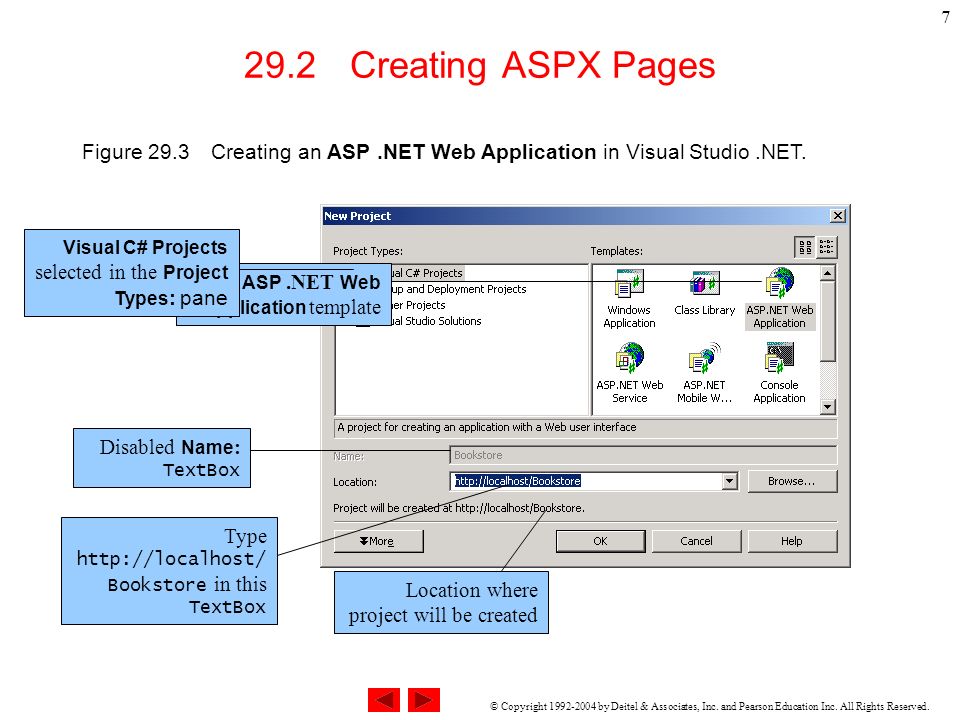Go to previous slide with left arrow
960x720 pixels.
384,700
